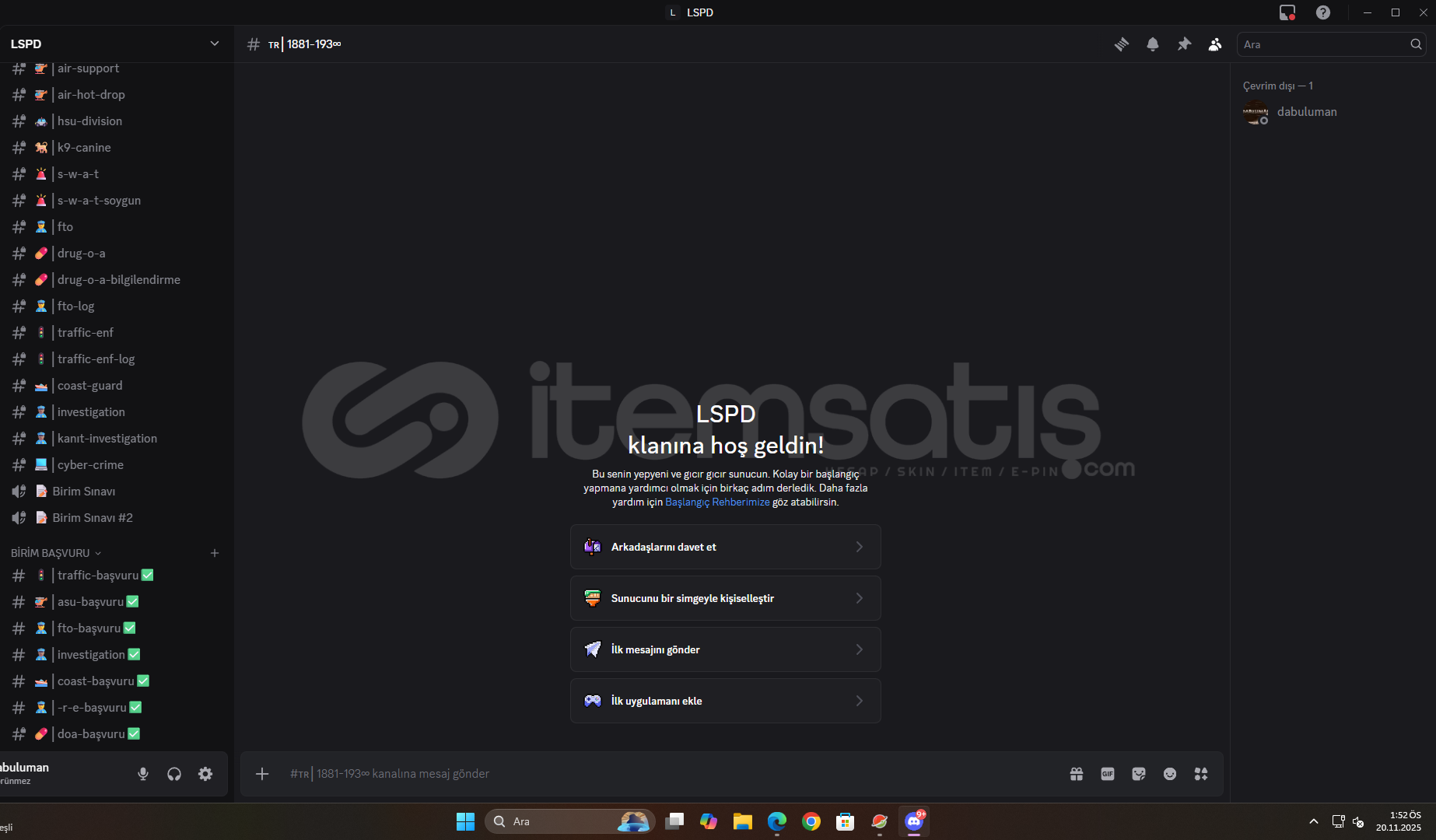The image size is (1436, 840).
Task: Collapse the BİRİM BAŞVURU category
Action: click(x=55, y=553)
